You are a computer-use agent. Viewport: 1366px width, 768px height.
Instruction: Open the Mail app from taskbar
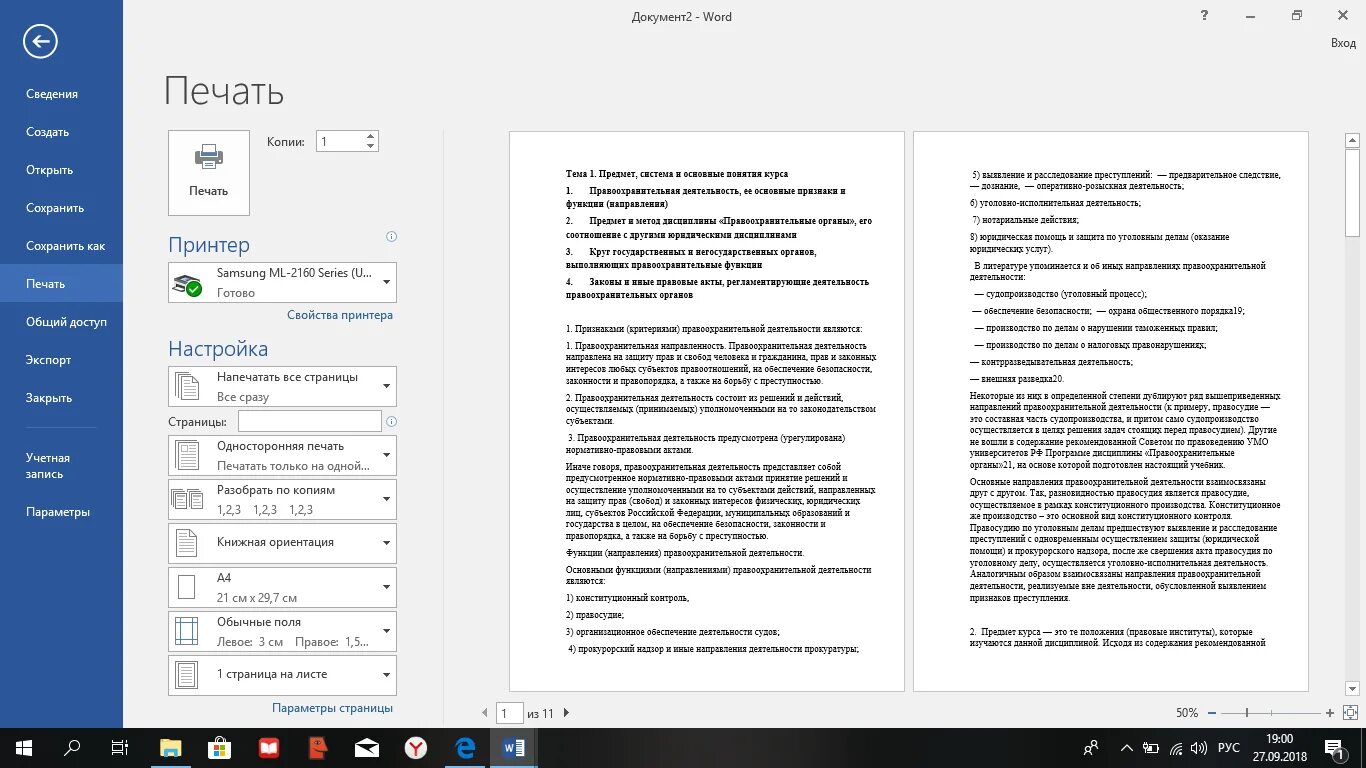[x=367, y=747]
